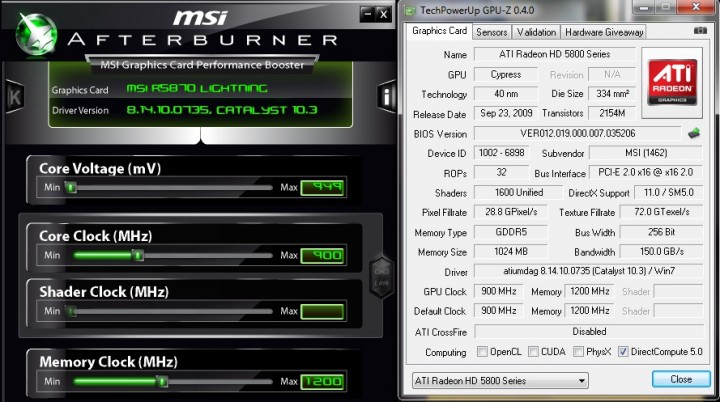Click the Memory Clock value box 1200
The width and height of the screenshot is (720, 402).
[322, 381]
